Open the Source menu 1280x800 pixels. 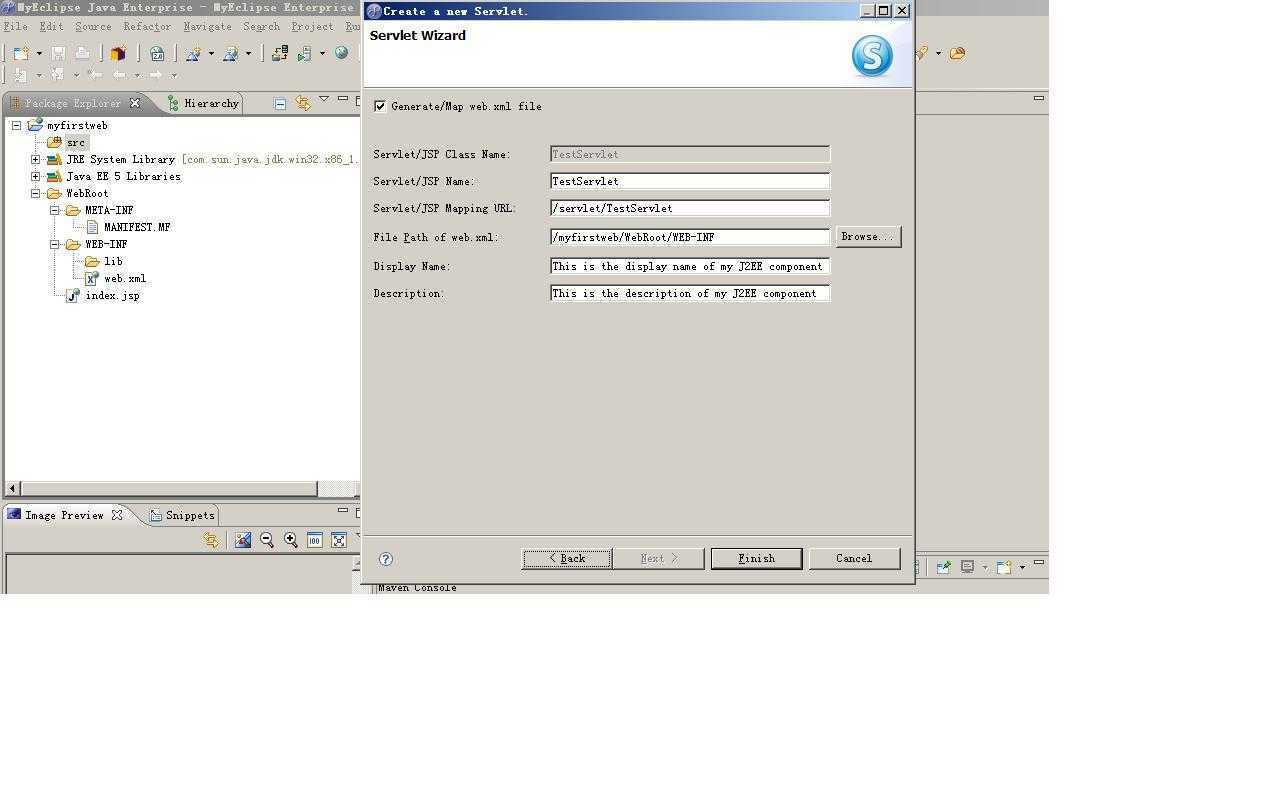pyautogui.click(x=93, y=27)
